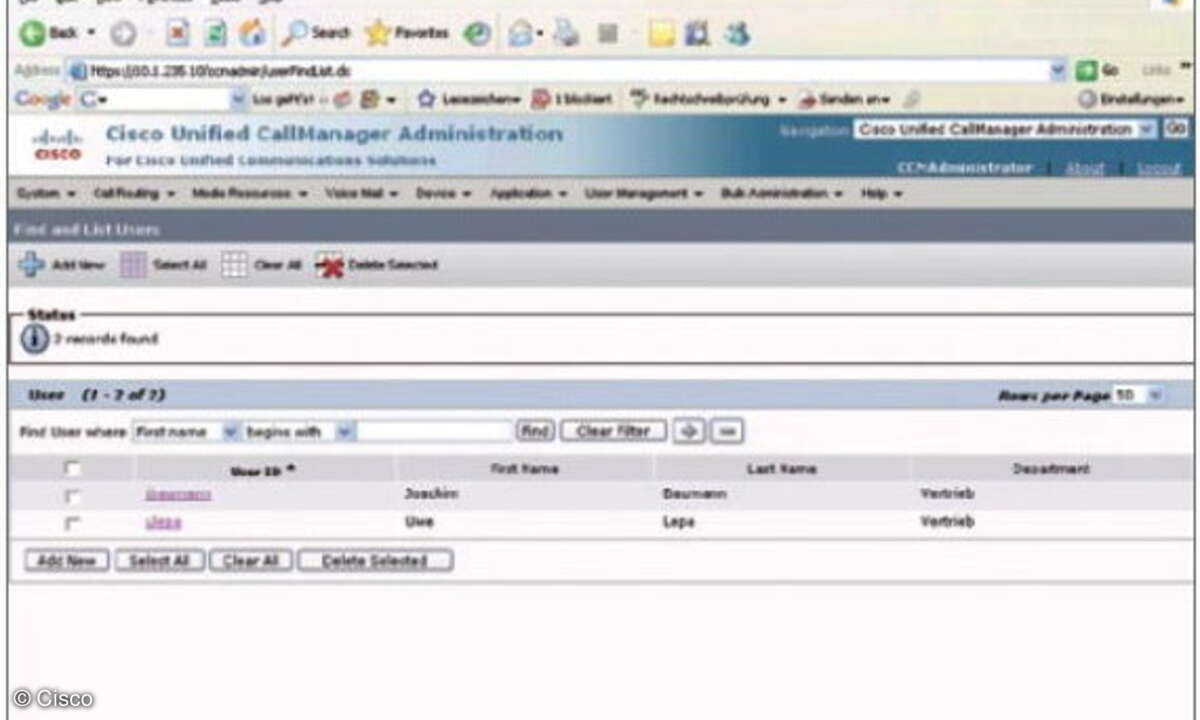Click the 'Joachim' first name cell
The height and width of the screenshot is (720, 1200).
click(x=431, y=494)
